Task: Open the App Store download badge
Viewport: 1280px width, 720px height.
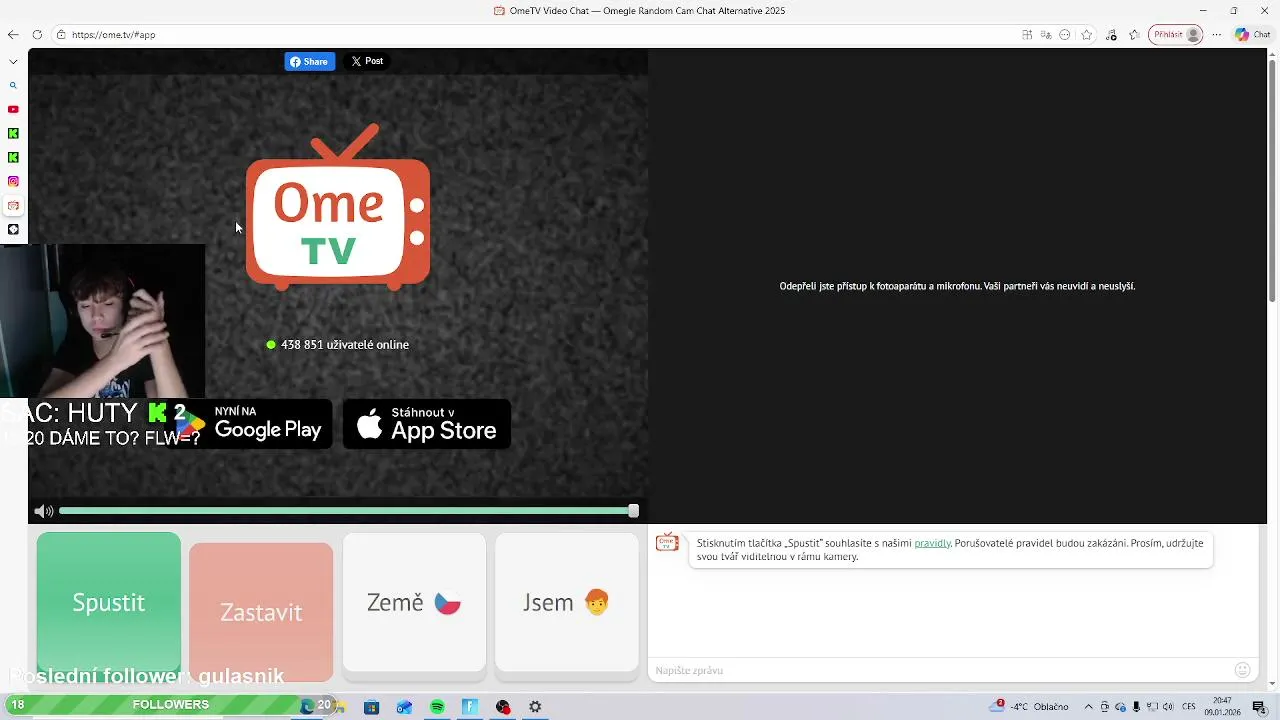Action: pos(427,424)
